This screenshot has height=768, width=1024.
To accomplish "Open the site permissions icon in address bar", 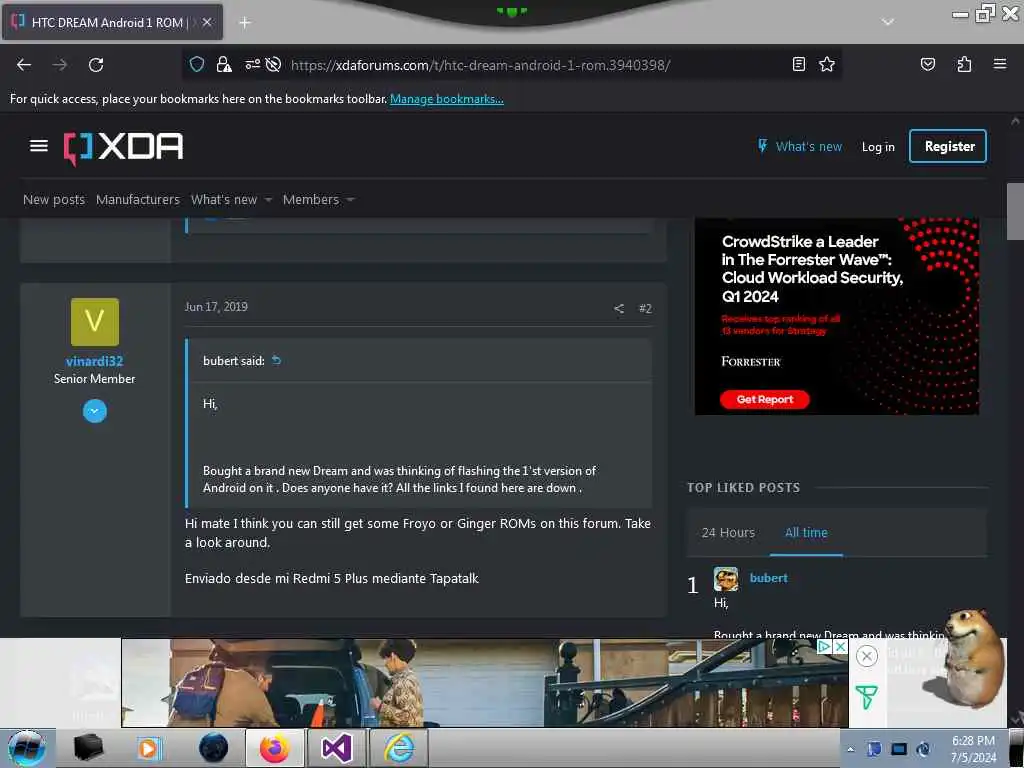I will (x=252, y=64).
